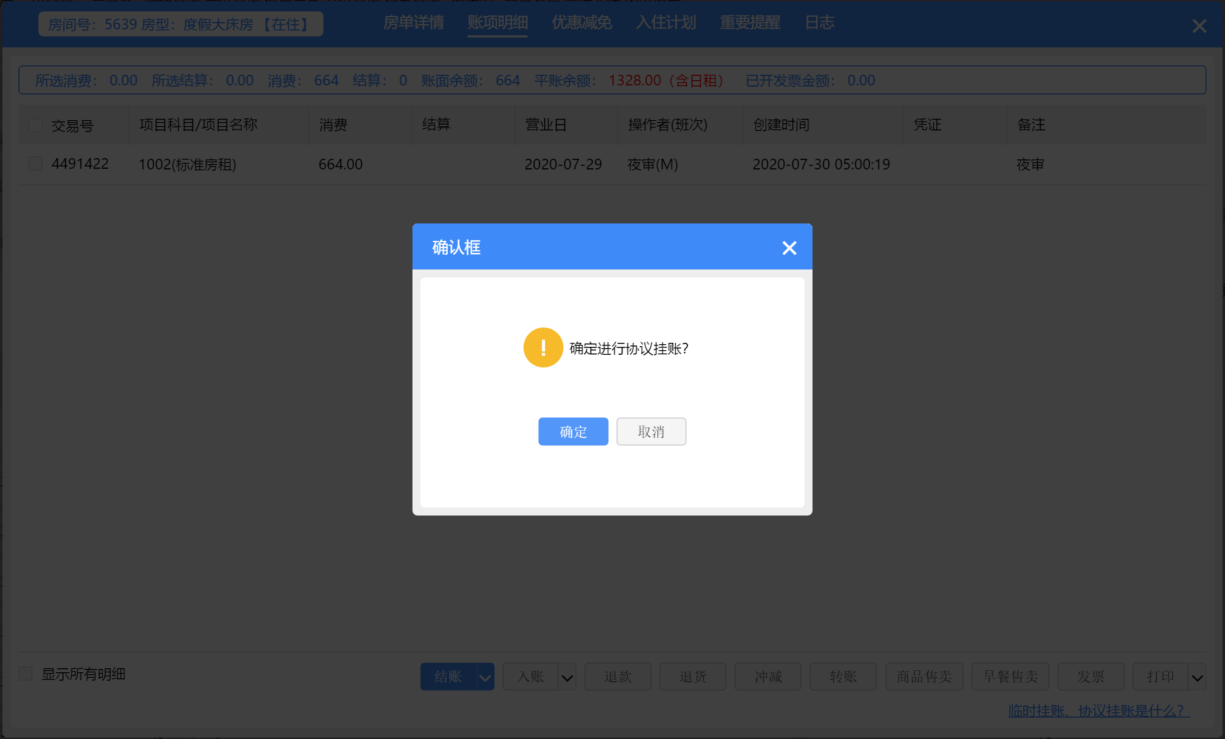Close the room detail window with X

pos(1199,26)
